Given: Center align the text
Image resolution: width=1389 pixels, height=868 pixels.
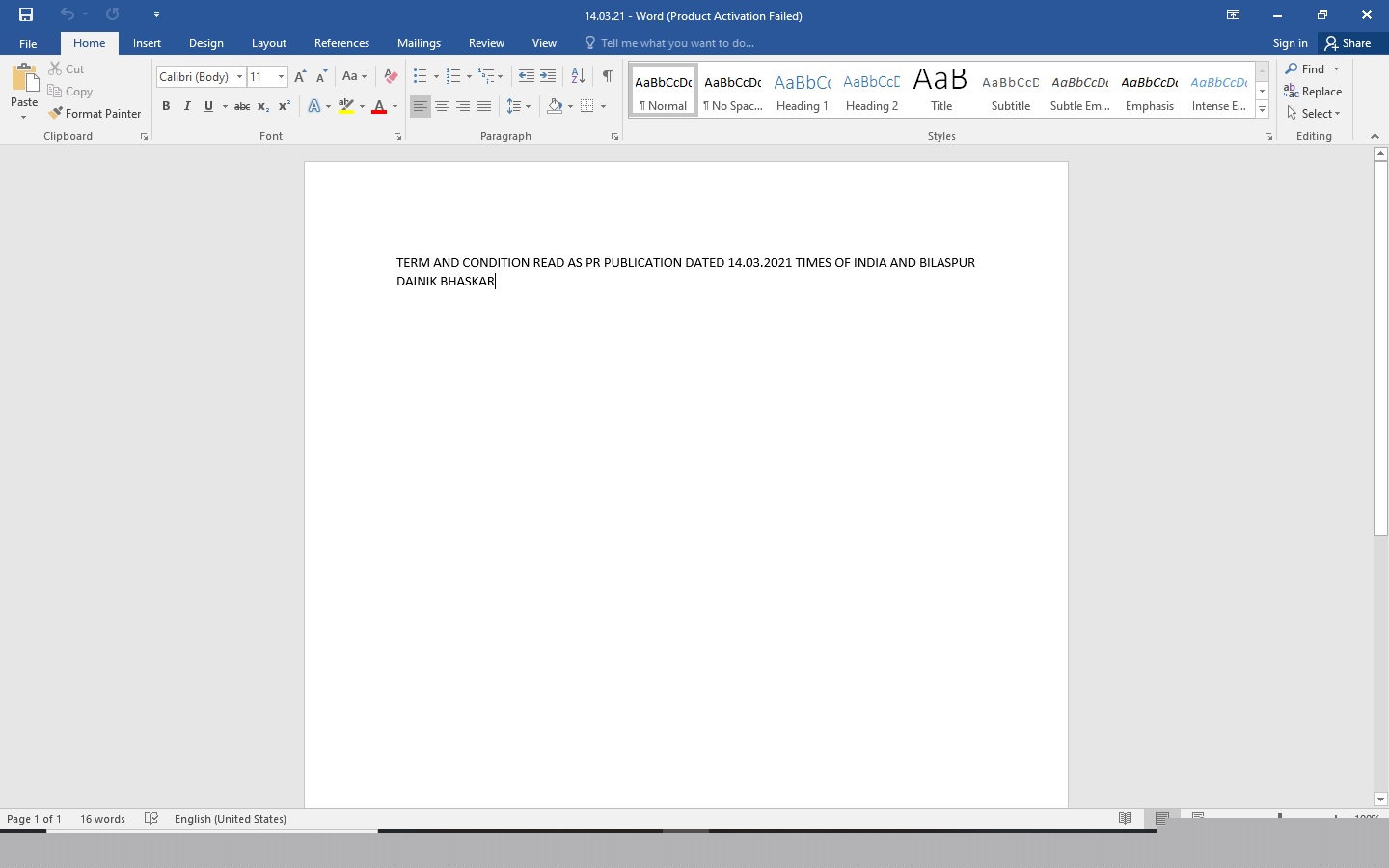Looking at the screenshot, I should pos(442,106).
